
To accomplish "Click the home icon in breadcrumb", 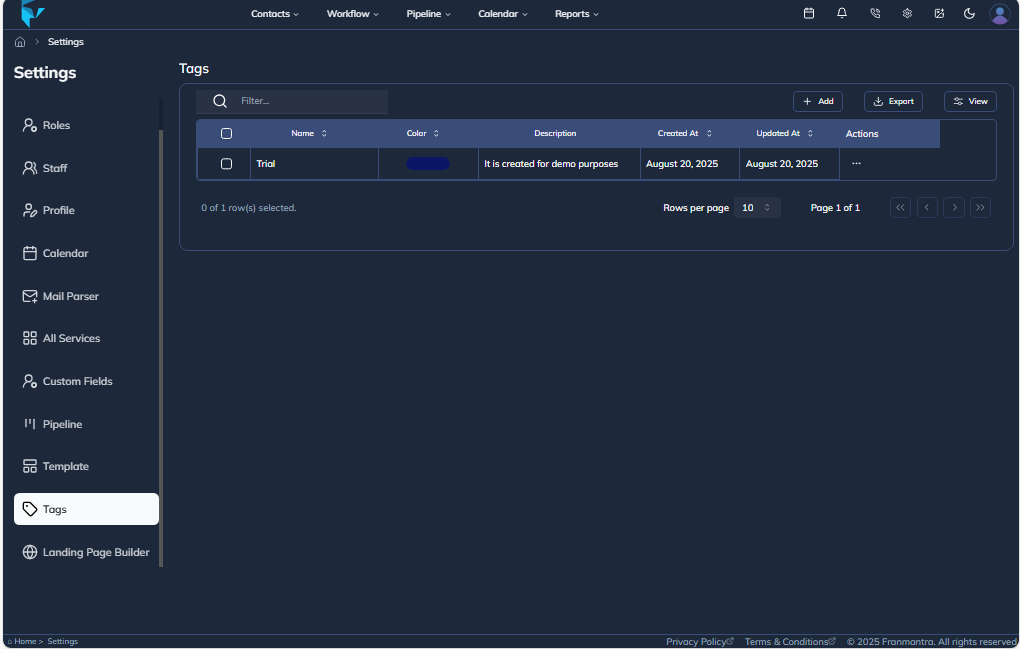I will (20, 42).
